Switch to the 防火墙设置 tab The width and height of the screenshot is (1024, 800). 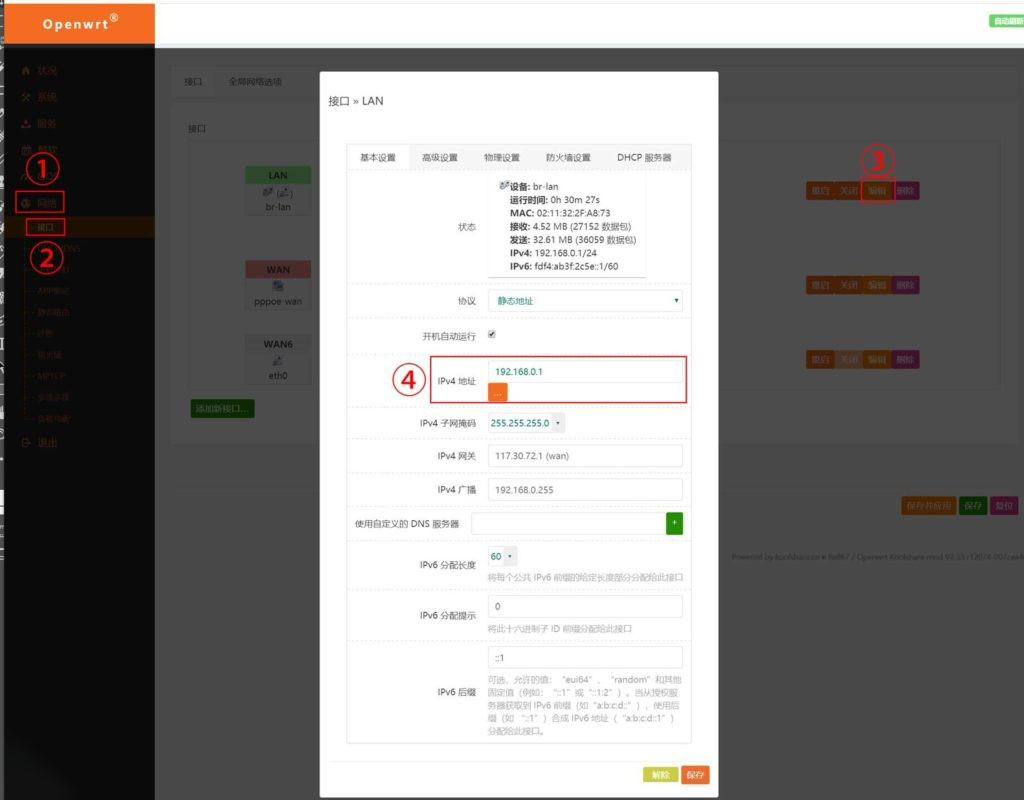pos(568,157)
